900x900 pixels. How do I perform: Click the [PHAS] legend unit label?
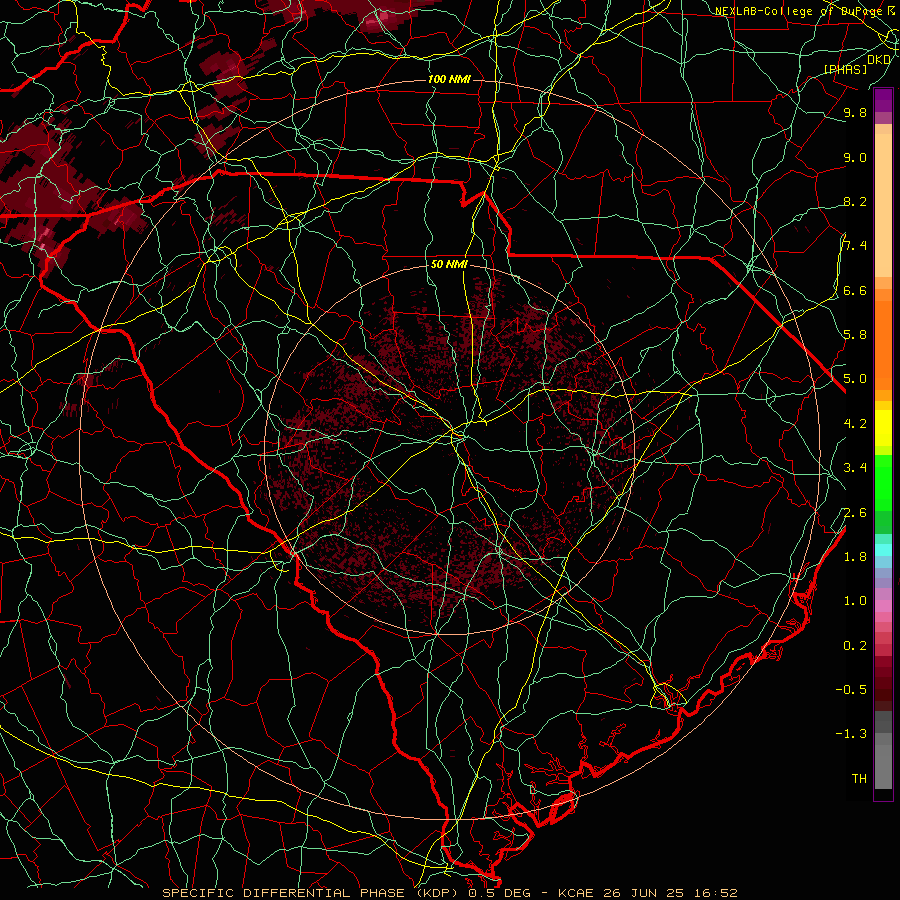pyautogui.click(x=845, y=69)
